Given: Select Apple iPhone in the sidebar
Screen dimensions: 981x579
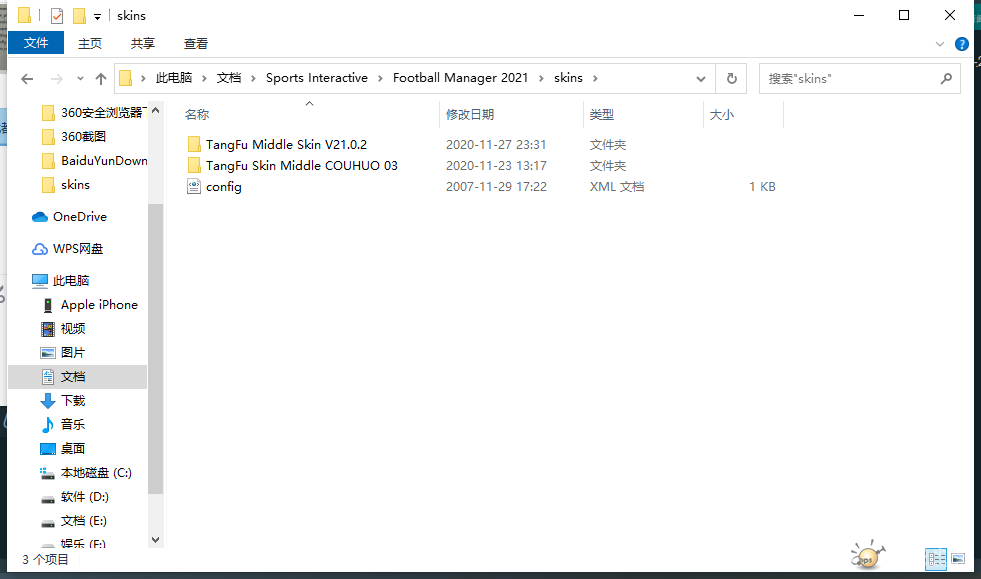Looking at the screenshot, I should point(99,305).
